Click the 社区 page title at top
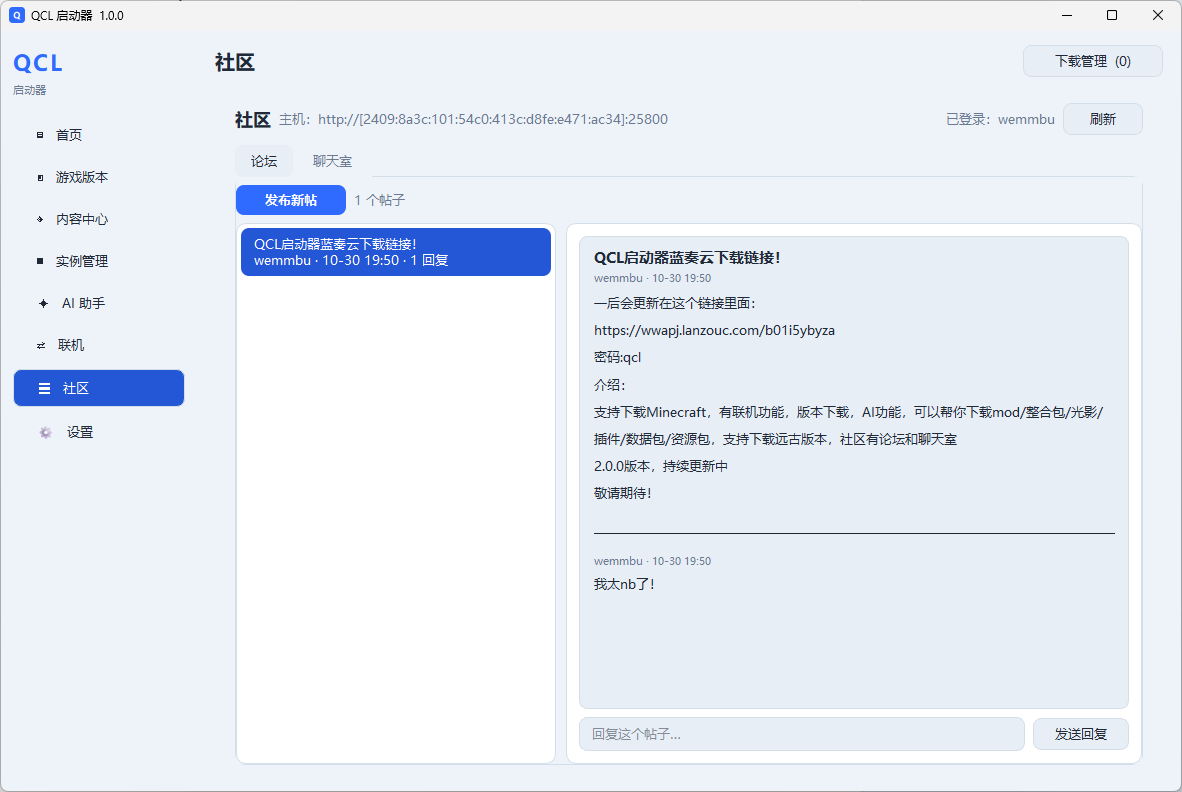This screenshot has width=1182, height=792. [x=234, y=62]
